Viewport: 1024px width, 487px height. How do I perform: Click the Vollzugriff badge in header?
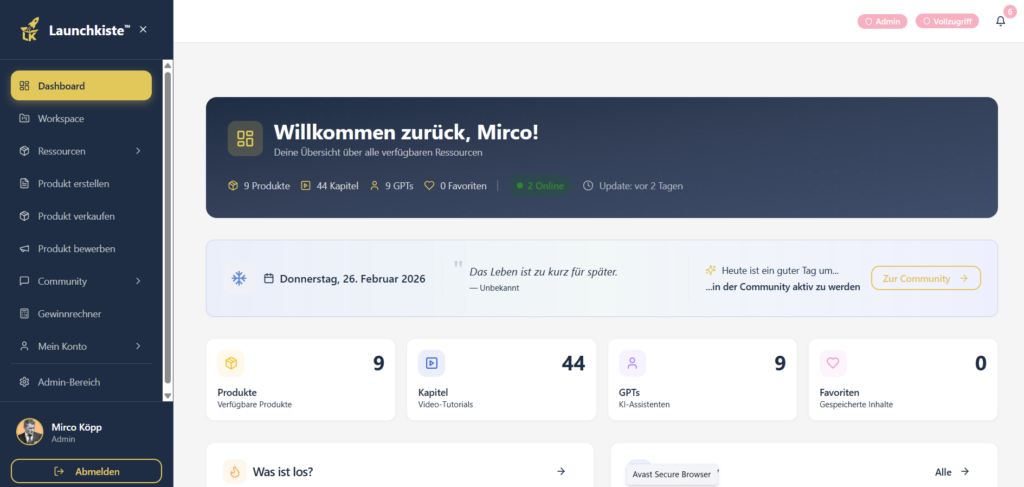click(947, 22)
